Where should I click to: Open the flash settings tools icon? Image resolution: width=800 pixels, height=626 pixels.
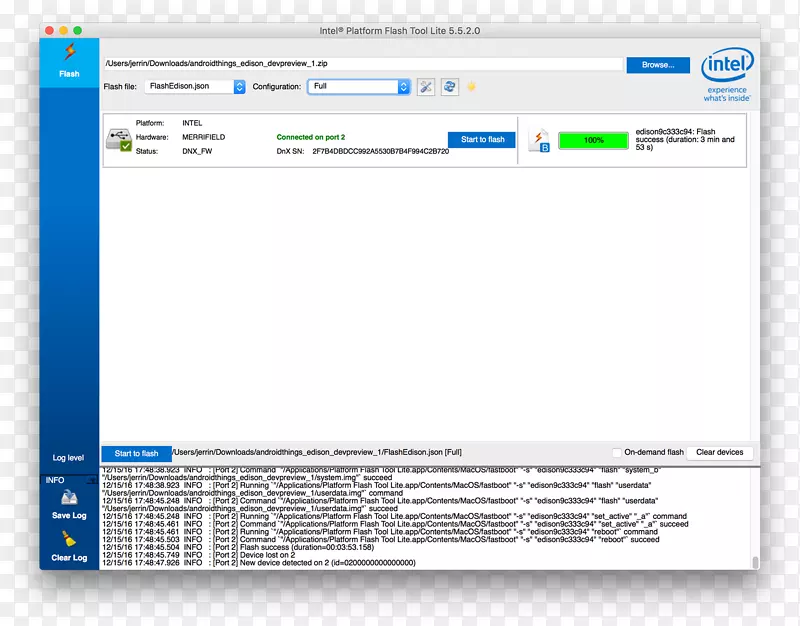tap(426, 87)
